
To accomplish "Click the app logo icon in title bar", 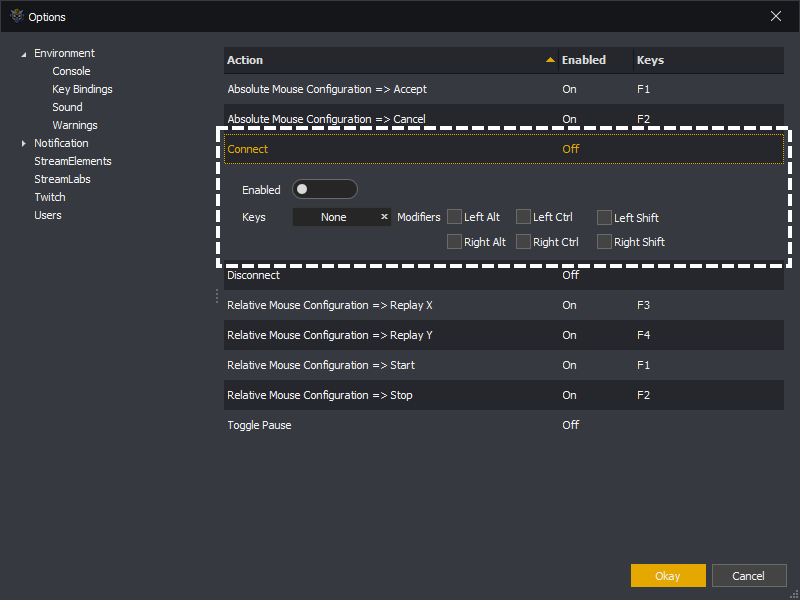I will pyautogui.click(x=17, y=16).
